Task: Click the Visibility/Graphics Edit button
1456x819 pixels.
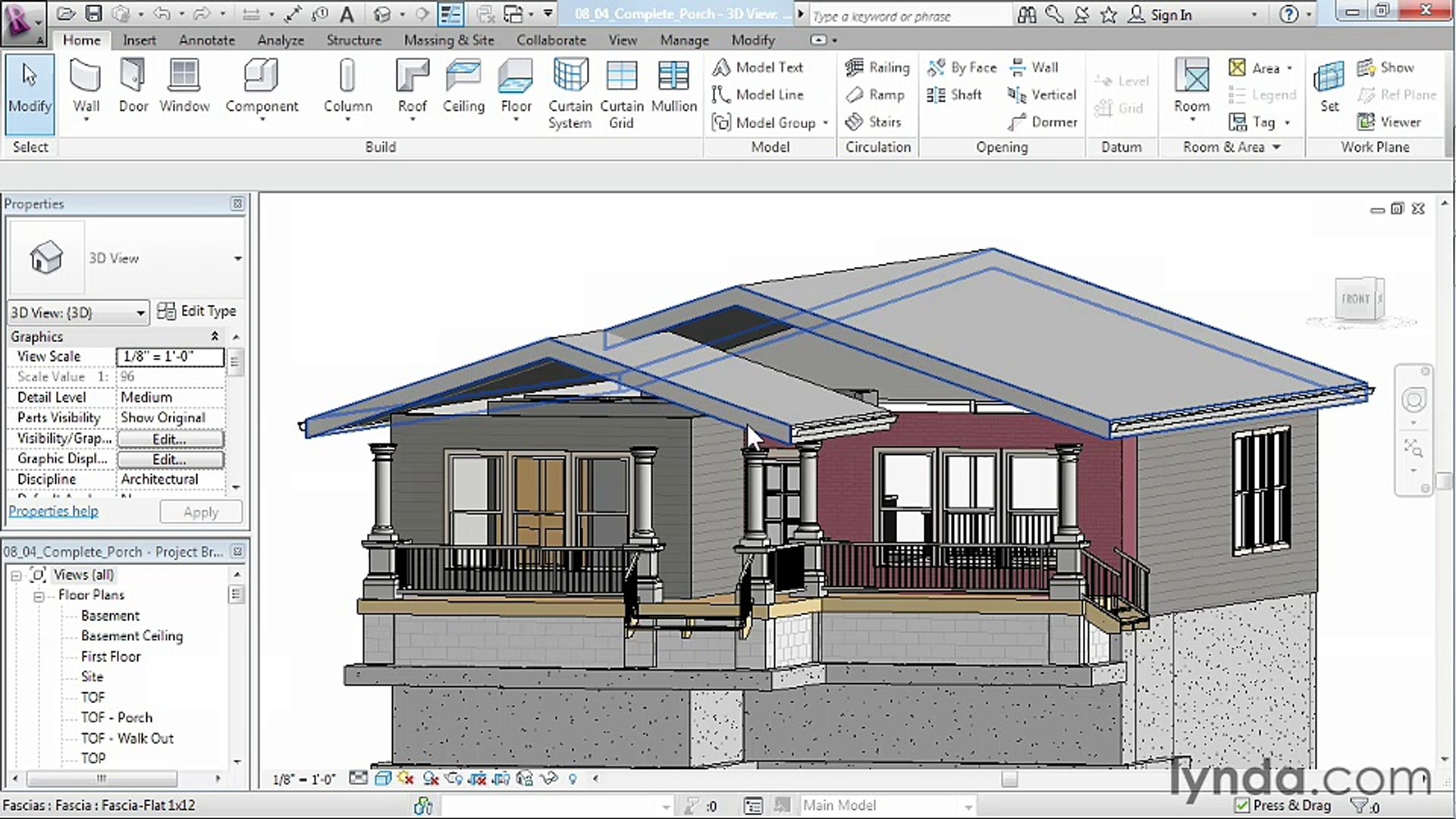Action: (x=170, y=439)
